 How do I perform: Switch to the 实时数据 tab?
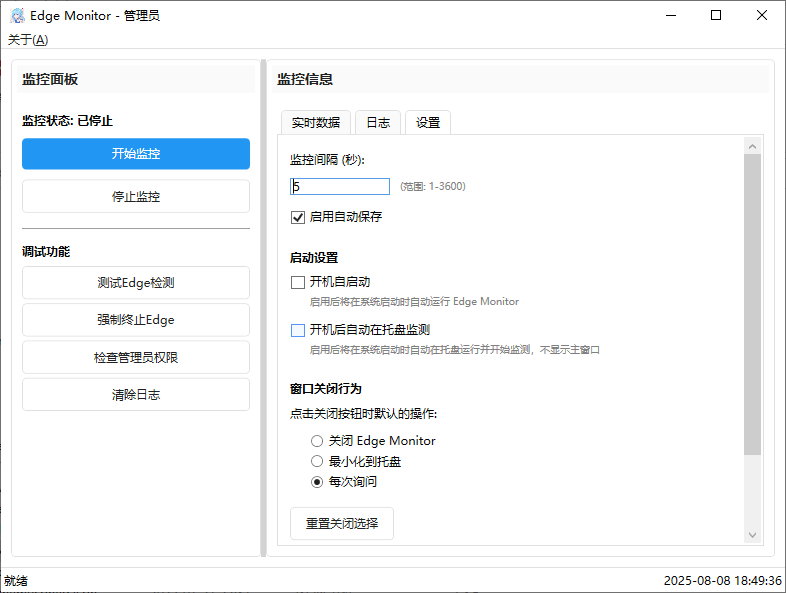pos(316,123)
